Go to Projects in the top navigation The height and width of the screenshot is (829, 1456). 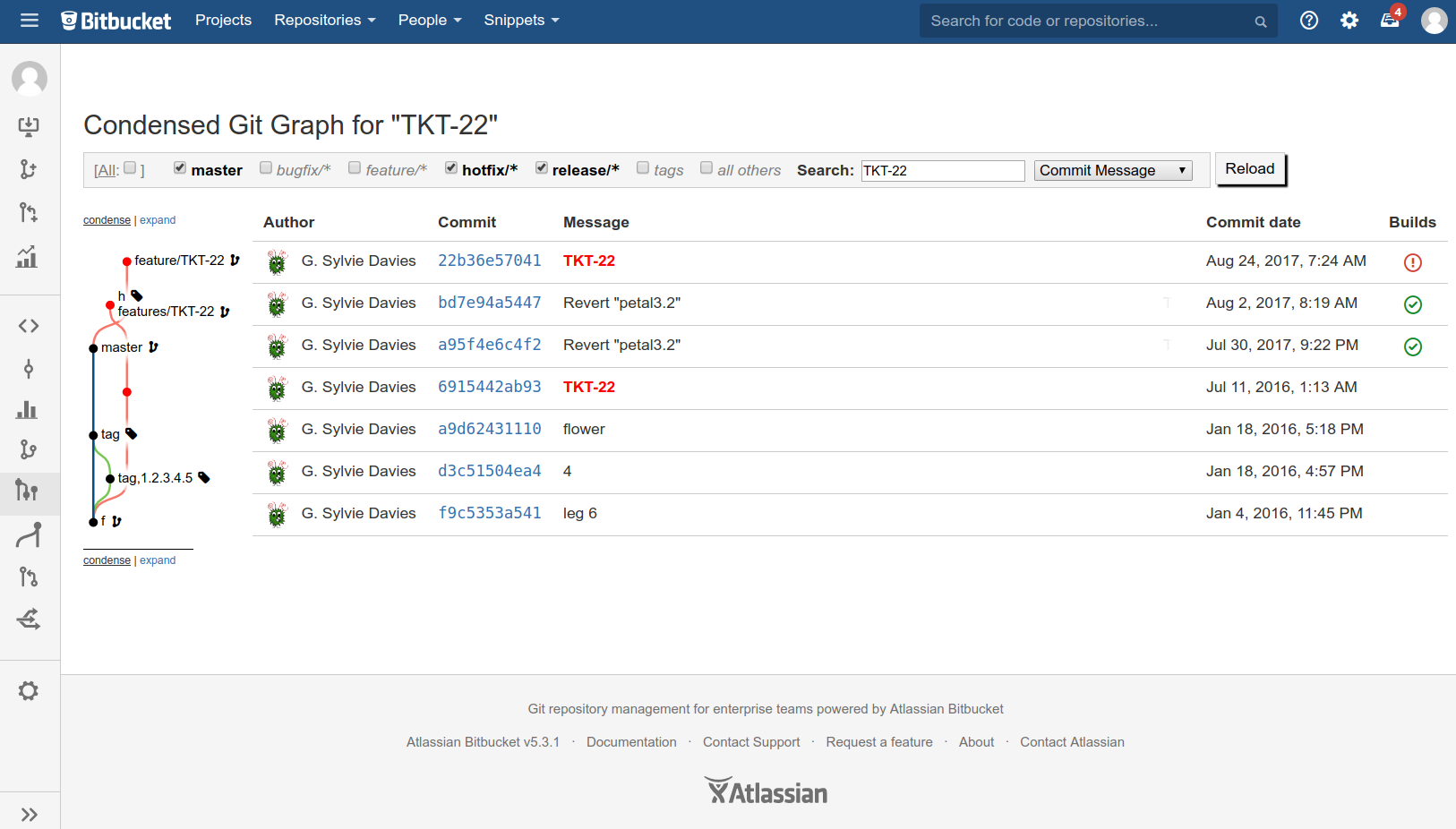point(223,20)
